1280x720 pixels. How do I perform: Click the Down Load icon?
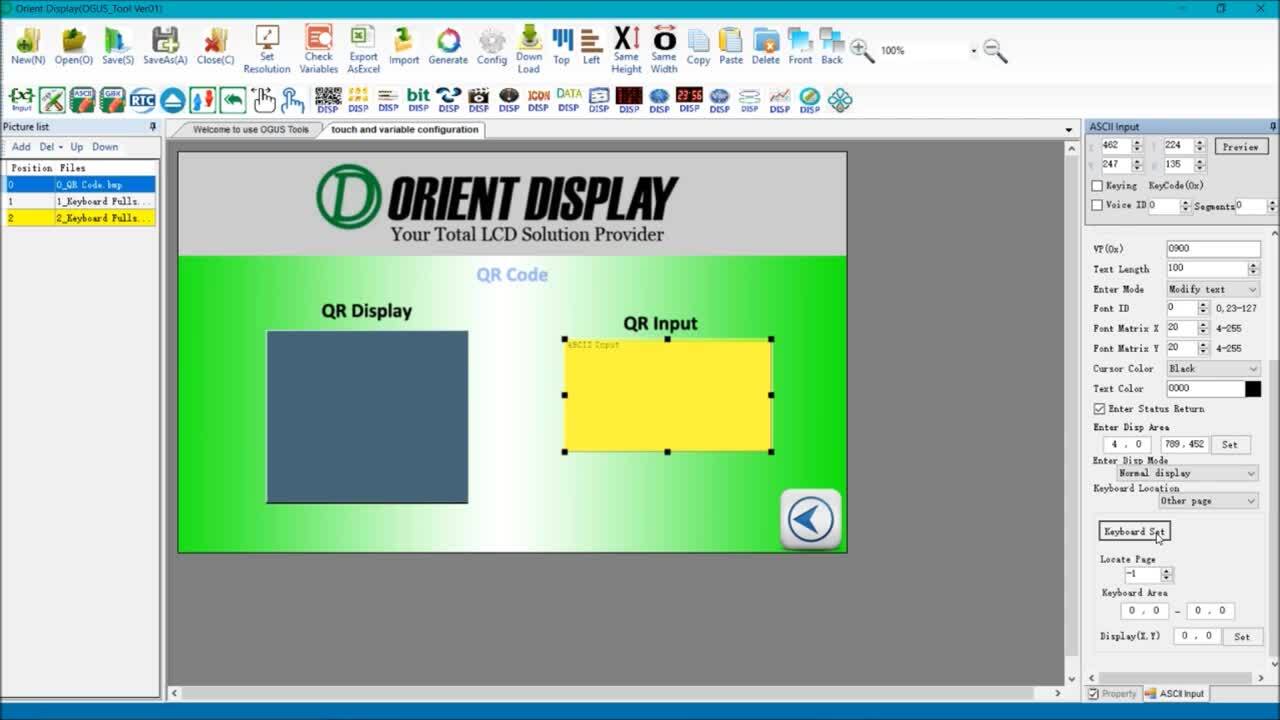pos(529,50)
